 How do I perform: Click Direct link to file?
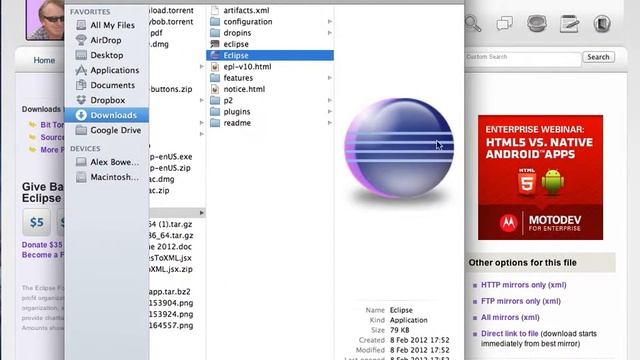click(x=509, y=333)
